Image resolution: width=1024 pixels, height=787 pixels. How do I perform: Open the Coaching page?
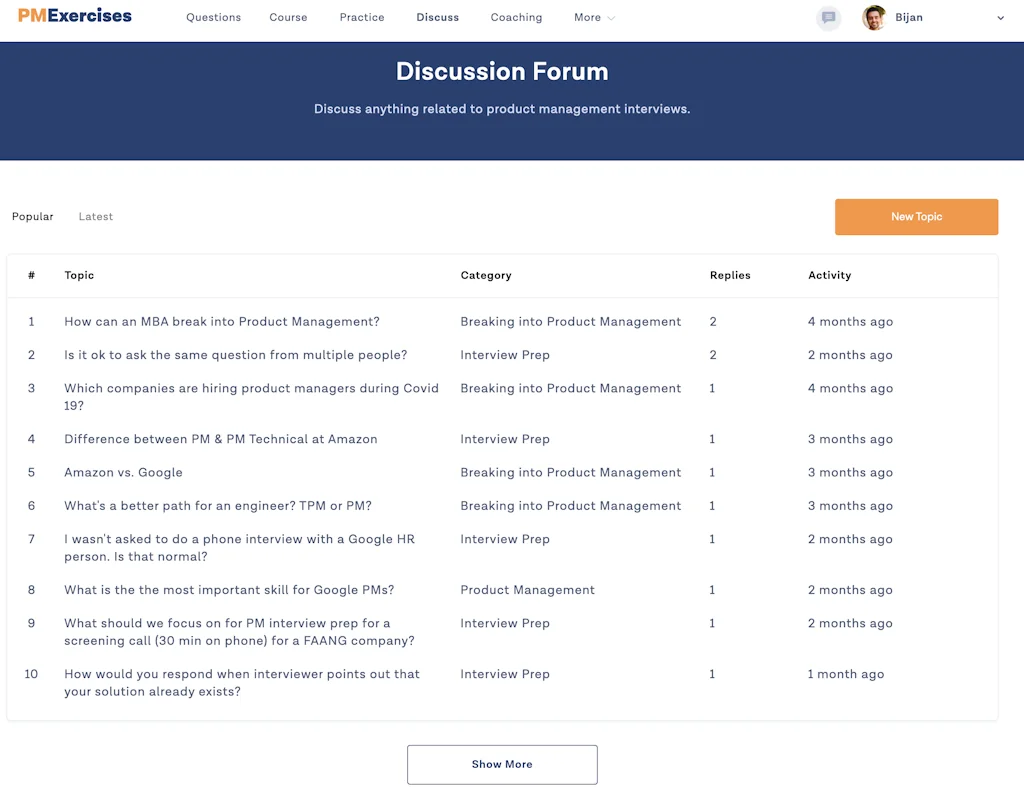(x=516, y=17)
